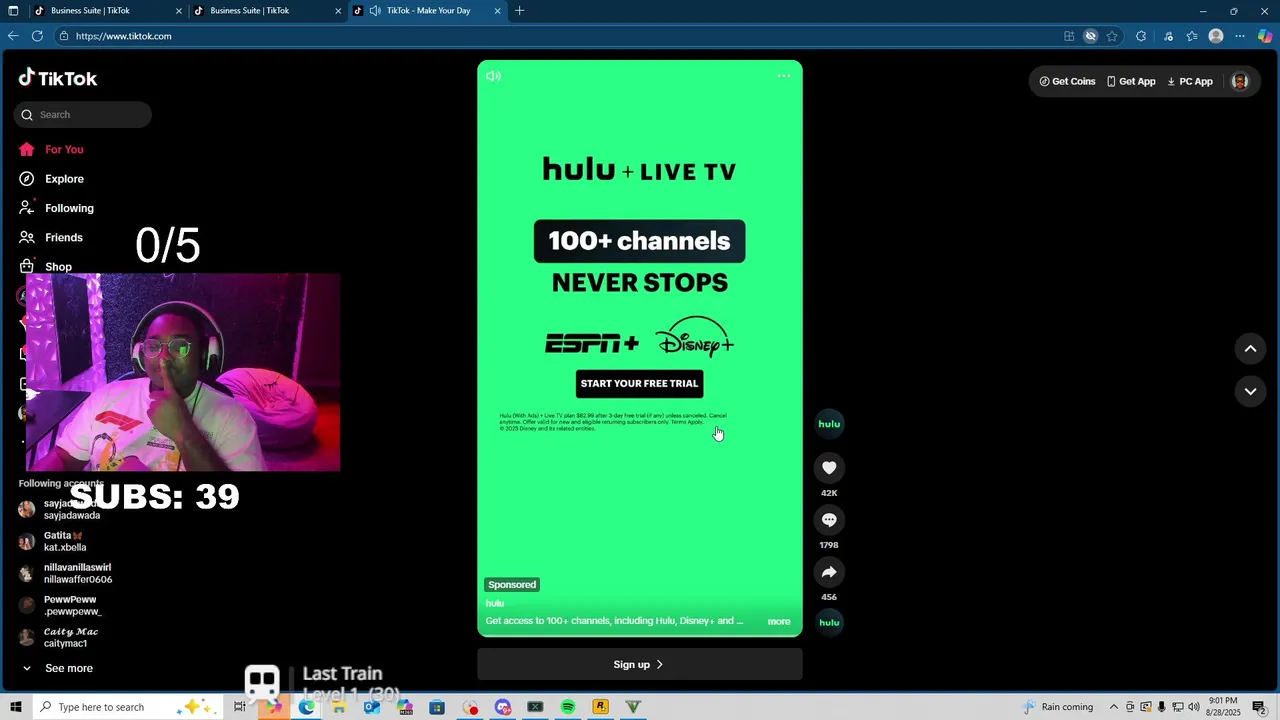Open the TikTok profile avatar menu

coord(1240,82)
